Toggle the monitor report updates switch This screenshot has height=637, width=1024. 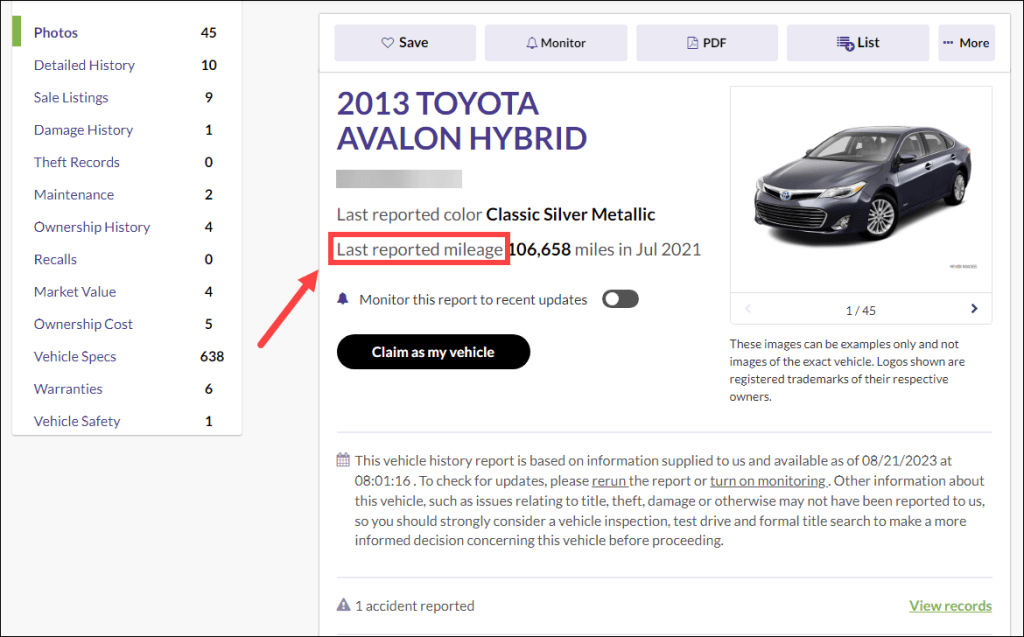point(620,299)
